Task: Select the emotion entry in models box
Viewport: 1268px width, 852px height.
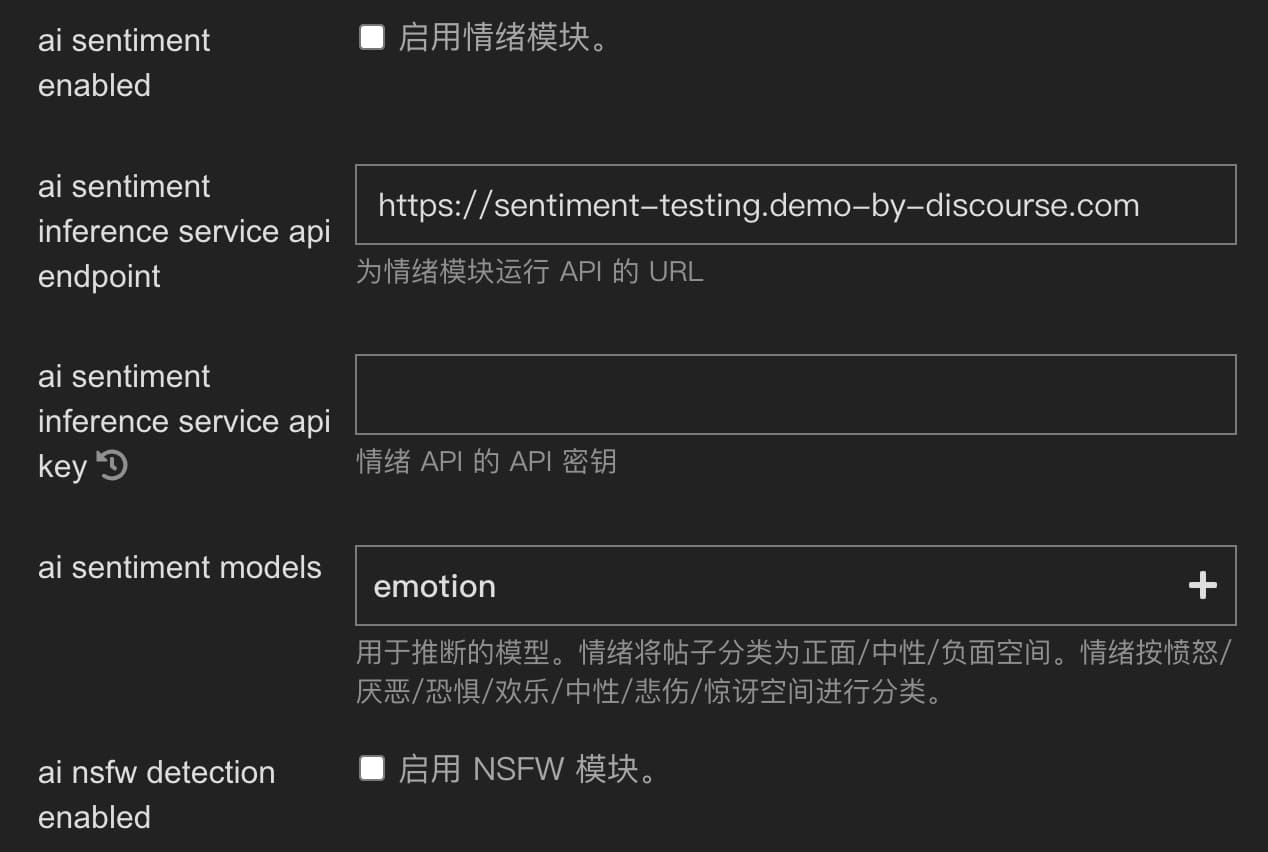Action: [x=435, y=586]
